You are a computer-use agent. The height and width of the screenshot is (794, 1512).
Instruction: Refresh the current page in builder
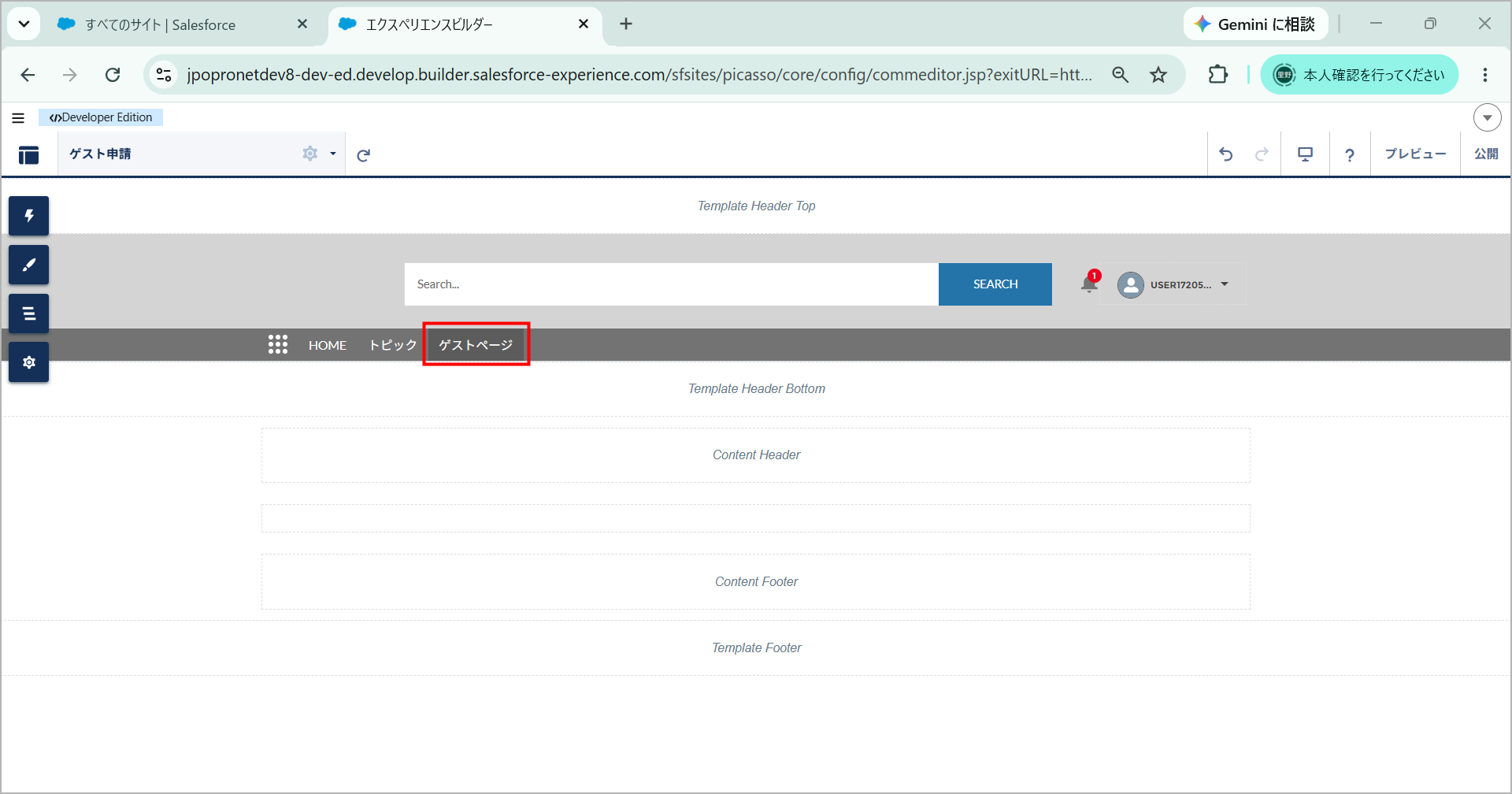tap(363, 155)
